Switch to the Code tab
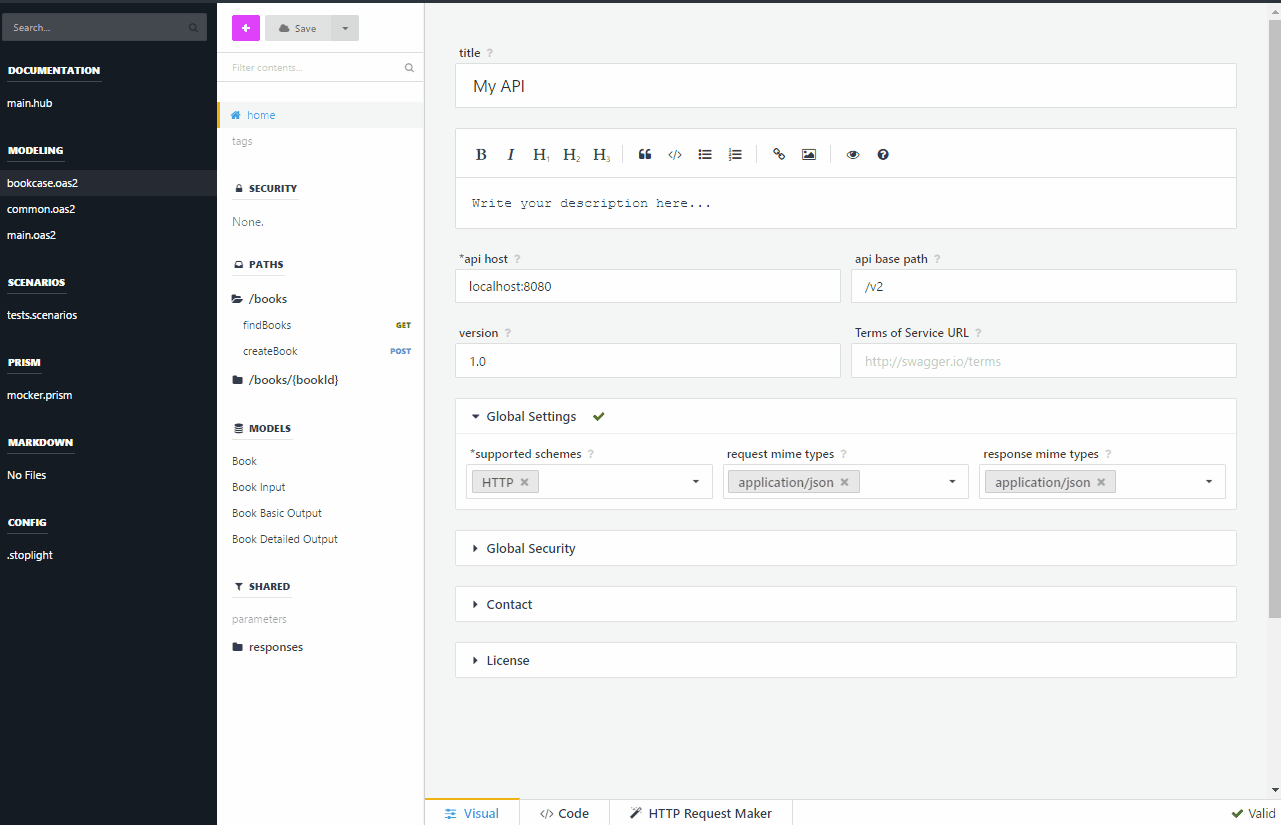The height and width of the screenshot is (825, 1281). pos(563,813)
